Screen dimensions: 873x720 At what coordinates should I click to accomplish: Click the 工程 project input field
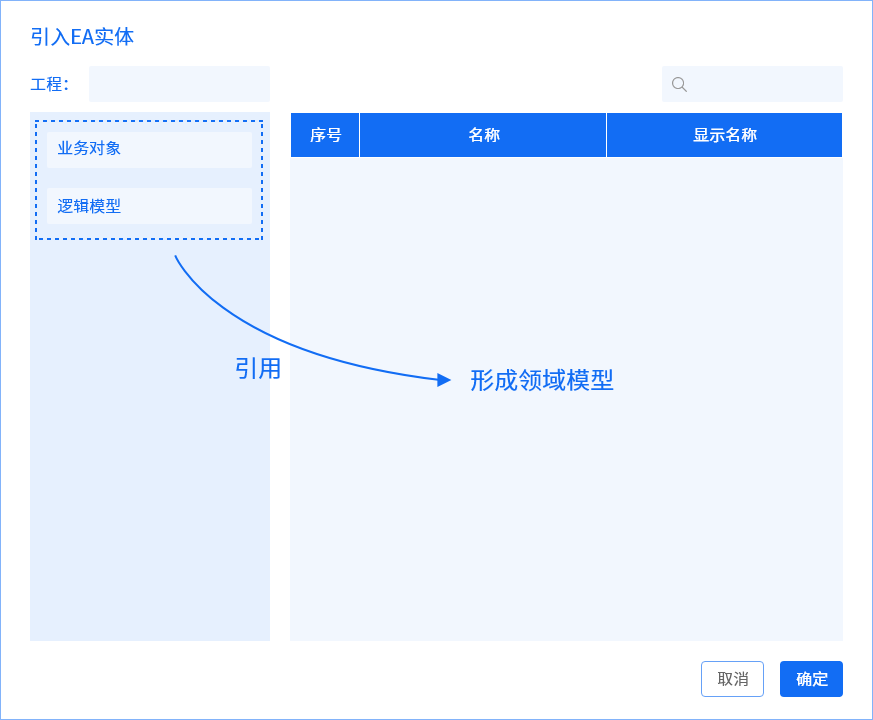[x=179, y=85]
